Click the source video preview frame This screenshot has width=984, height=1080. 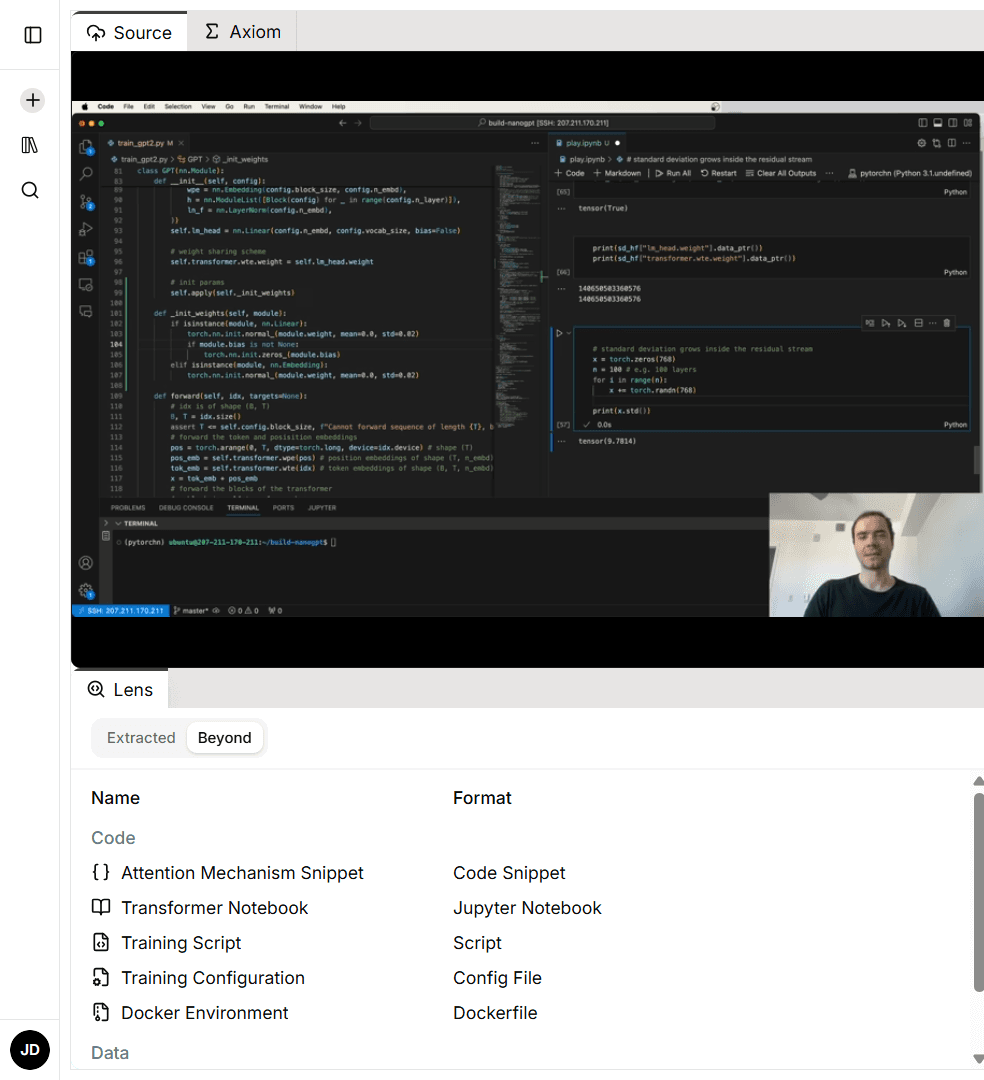point(527,359)
